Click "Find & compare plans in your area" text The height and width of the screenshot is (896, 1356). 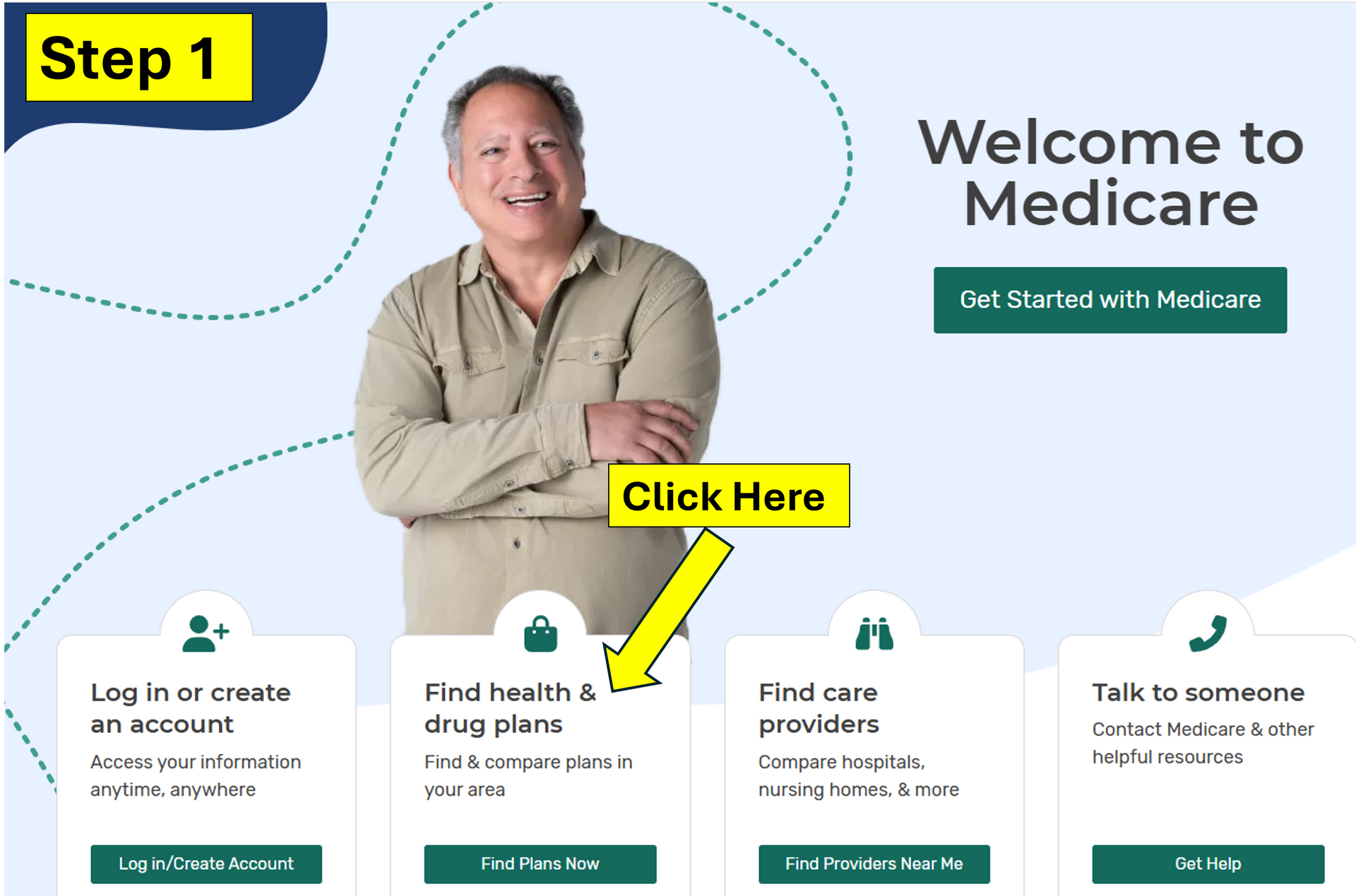(528, 775)
